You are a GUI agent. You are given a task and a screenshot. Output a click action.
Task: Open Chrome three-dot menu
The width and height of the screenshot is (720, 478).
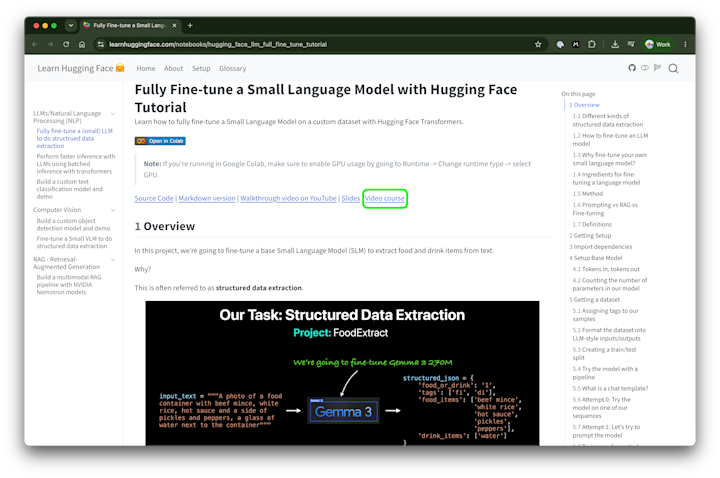pyautogui.click(x=685, y=44)
